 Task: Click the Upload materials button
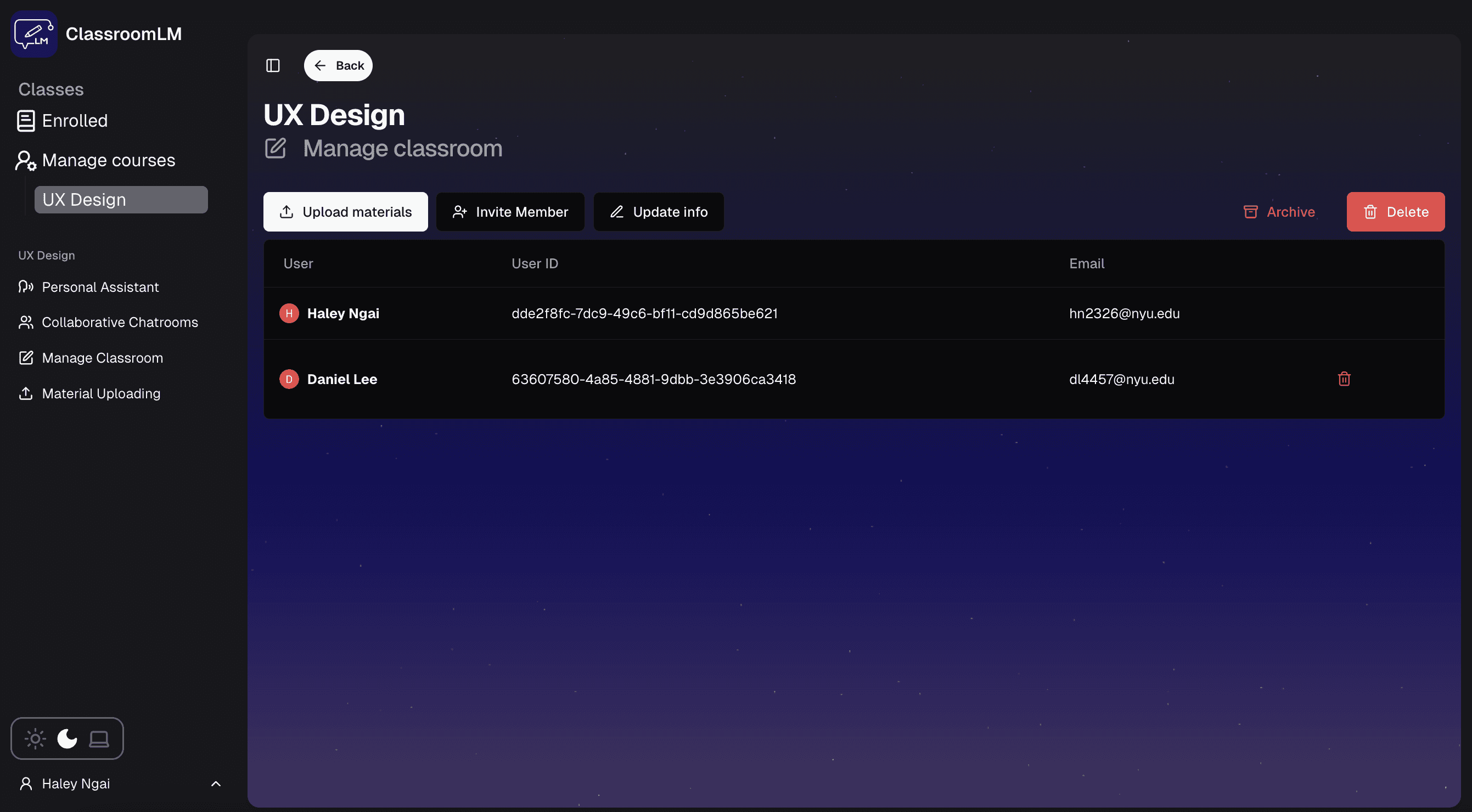coord(345,212)
